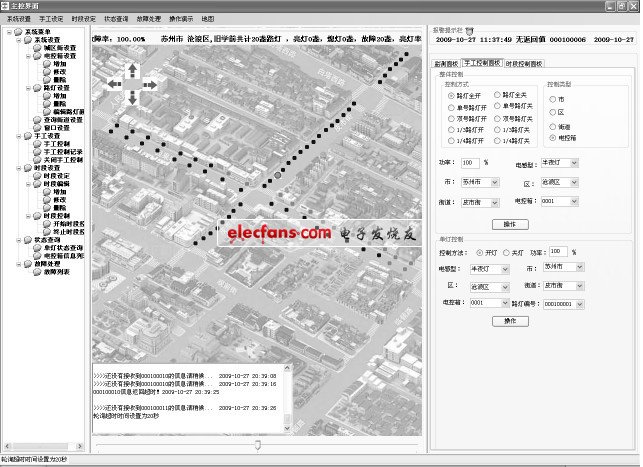The width and height of the screenshot is (643, 467).
Task: Select the 路灯全开 radio button
Action: point(452,93)
